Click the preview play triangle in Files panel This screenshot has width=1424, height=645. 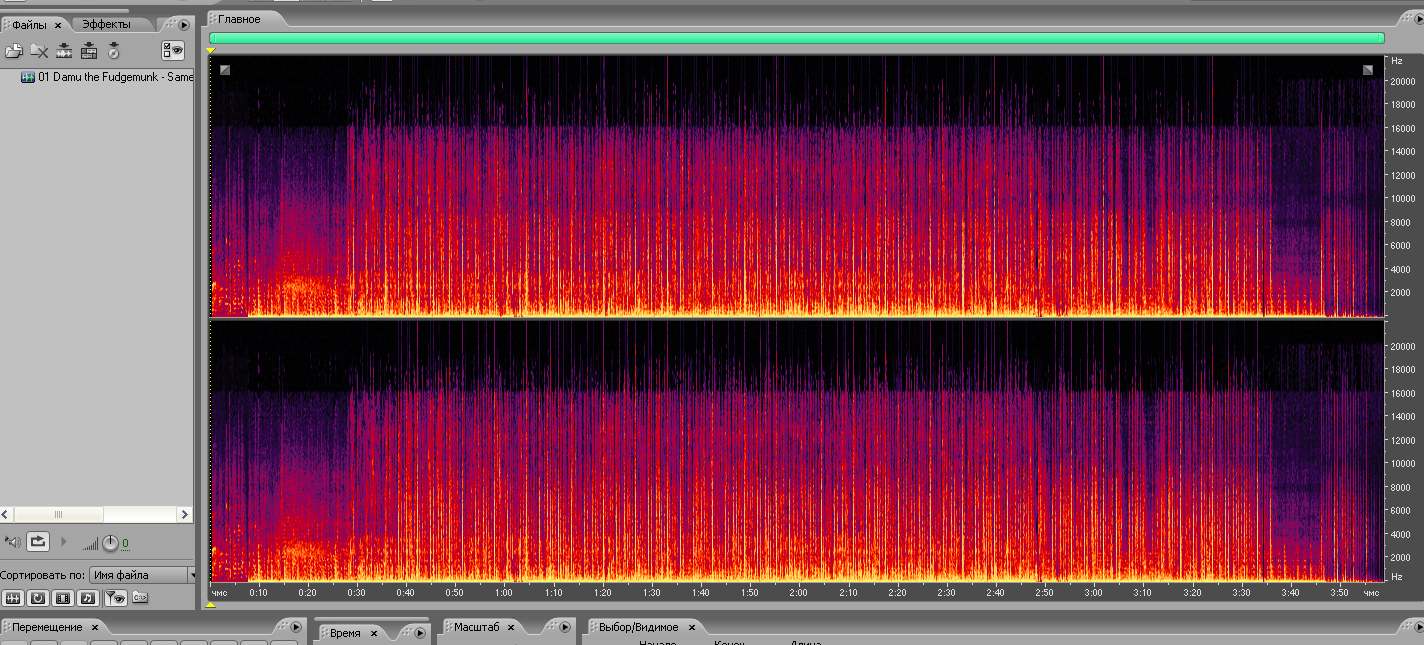coord(64,542)
